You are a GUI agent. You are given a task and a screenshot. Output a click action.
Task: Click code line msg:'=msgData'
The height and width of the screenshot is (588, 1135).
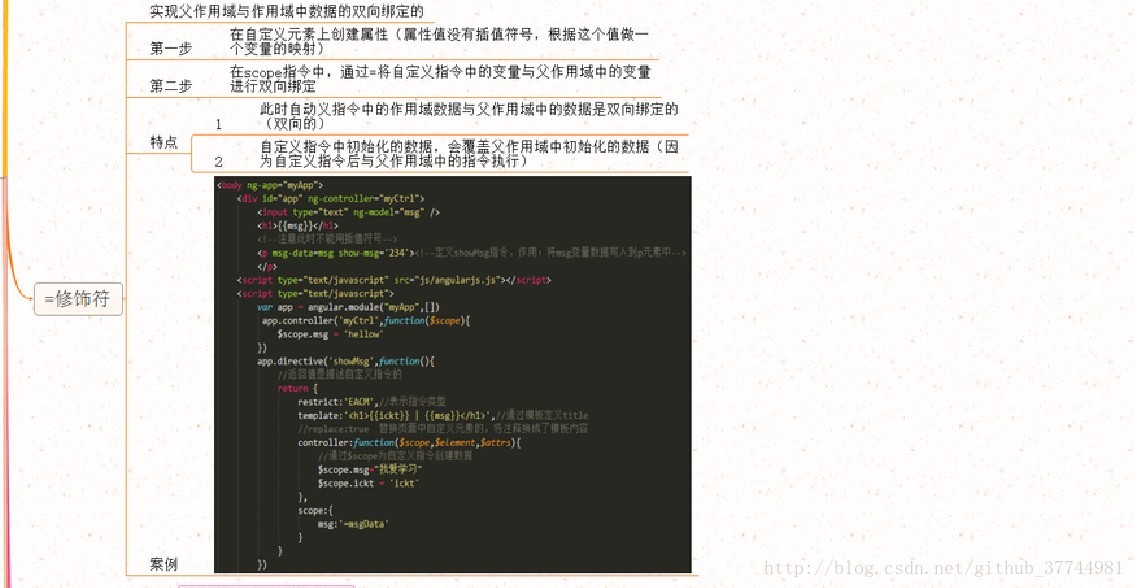353,524
